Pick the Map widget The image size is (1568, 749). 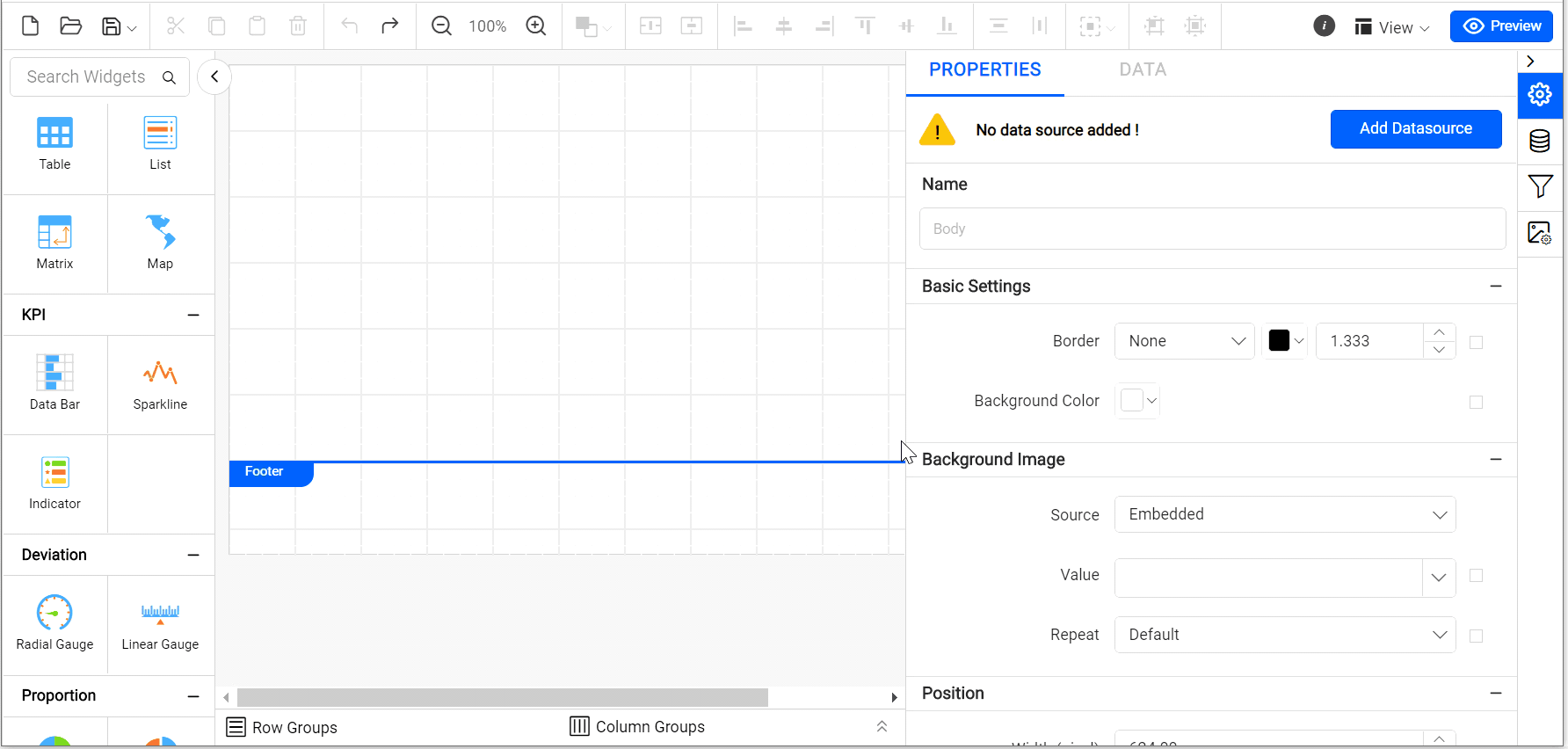tap(160, 244)
